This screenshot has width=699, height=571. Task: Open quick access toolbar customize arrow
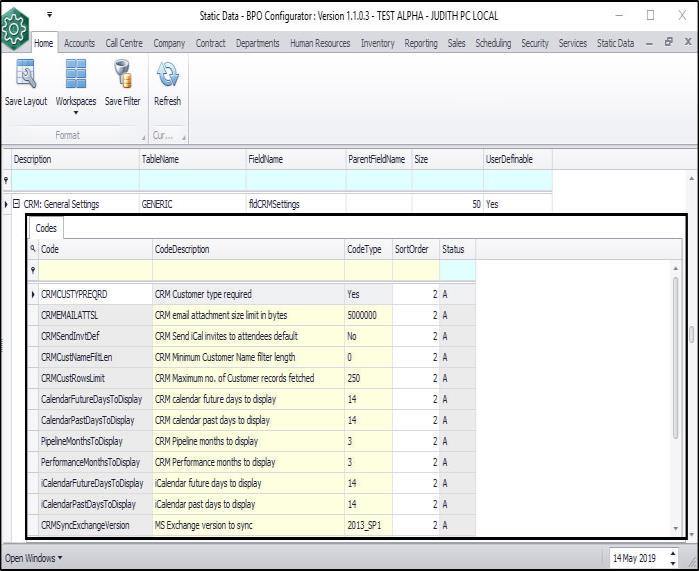[49, 15]
